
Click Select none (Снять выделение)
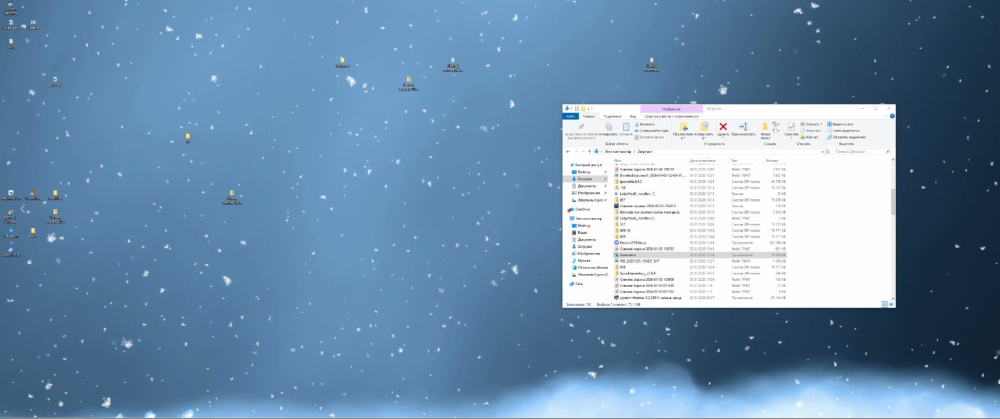coord(842,131)
